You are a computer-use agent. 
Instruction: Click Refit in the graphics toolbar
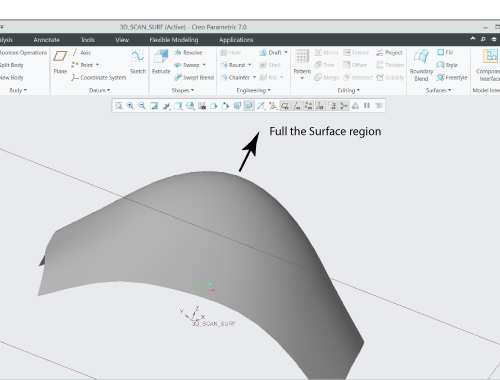[x=118, y=106]
